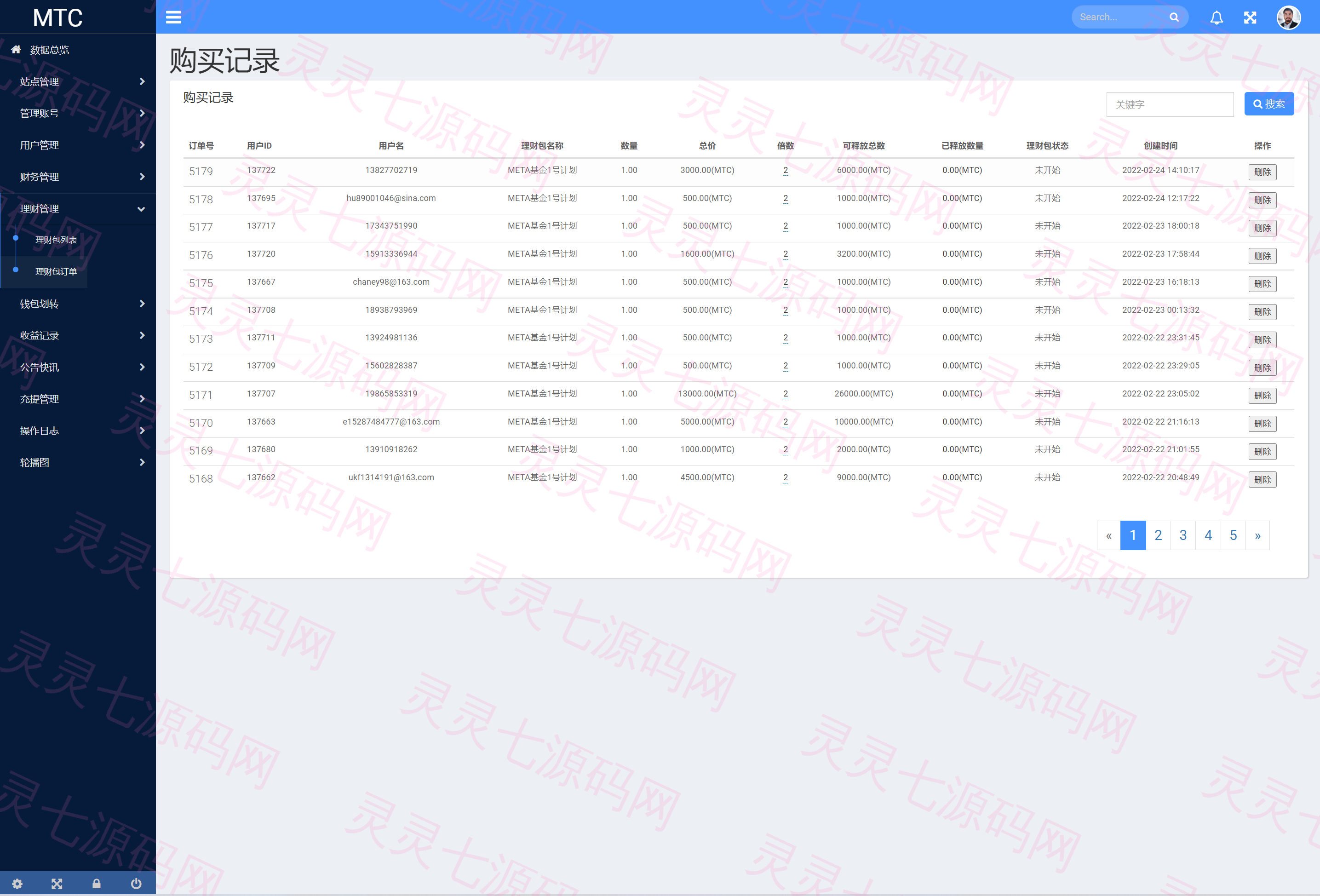Viewport: 1320px width, 896px height.
Task: Click multiplier 2 link for order 5171
Action: (x=786, y=394)
